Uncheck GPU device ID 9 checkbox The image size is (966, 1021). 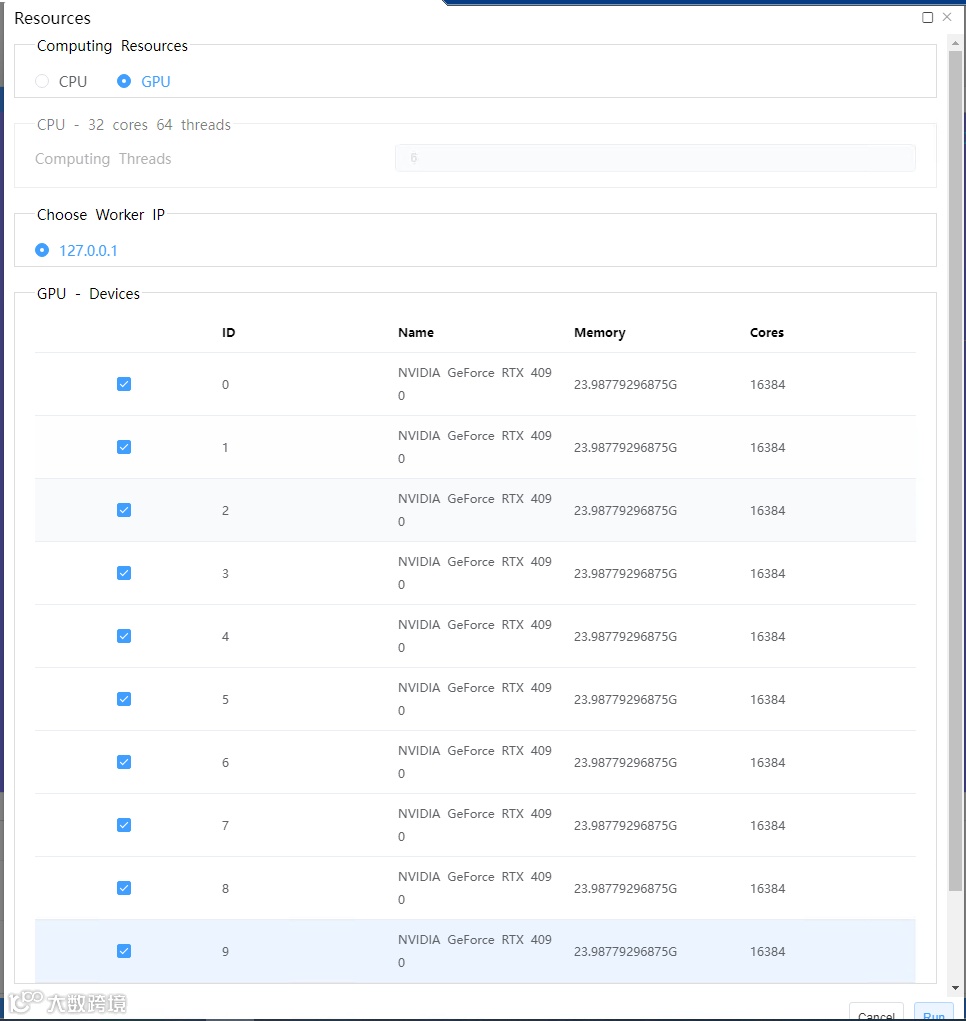pos(124,951)
